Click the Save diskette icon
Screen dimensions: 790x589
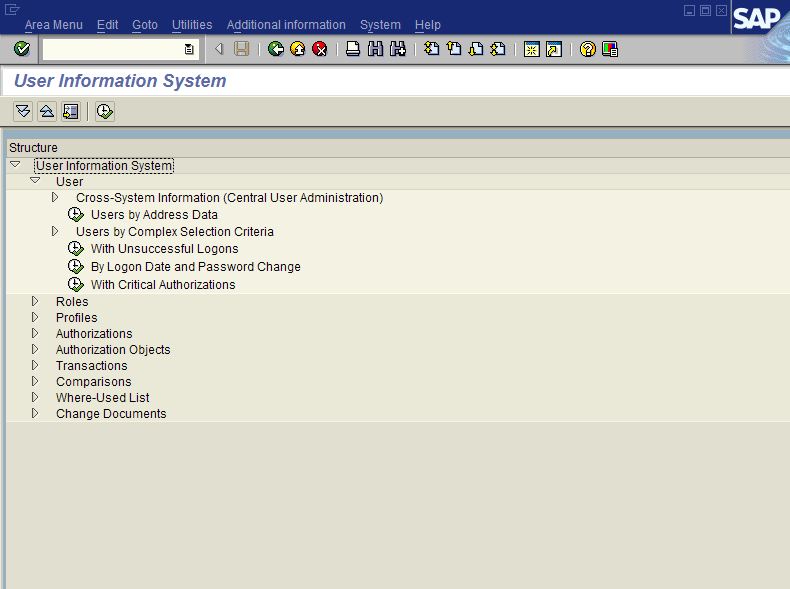[x=242, y=49]
